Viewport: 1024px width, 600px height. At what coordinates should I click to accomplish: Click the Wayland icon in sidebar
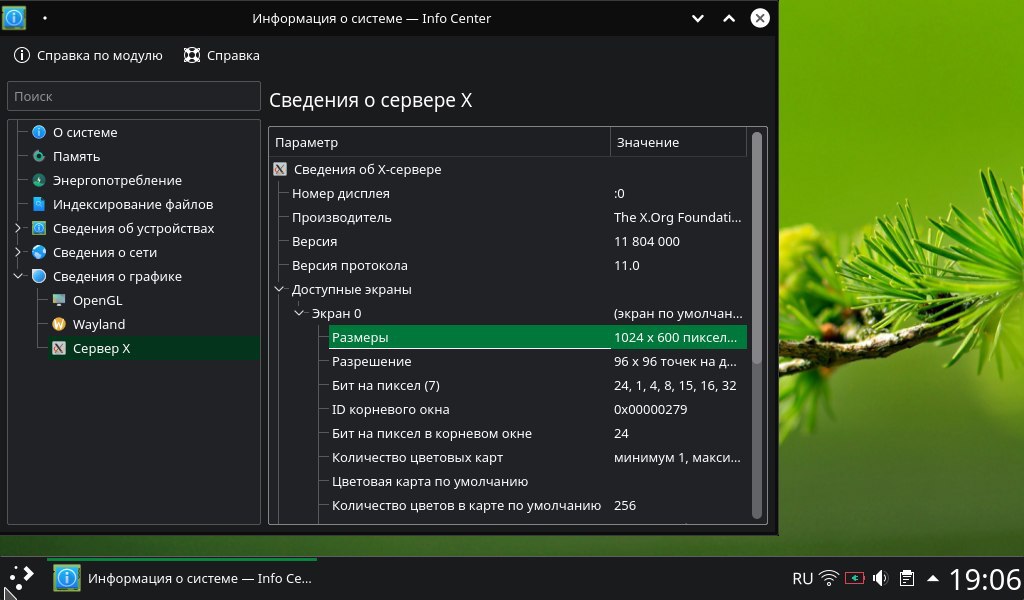click(x=59, y=324)
